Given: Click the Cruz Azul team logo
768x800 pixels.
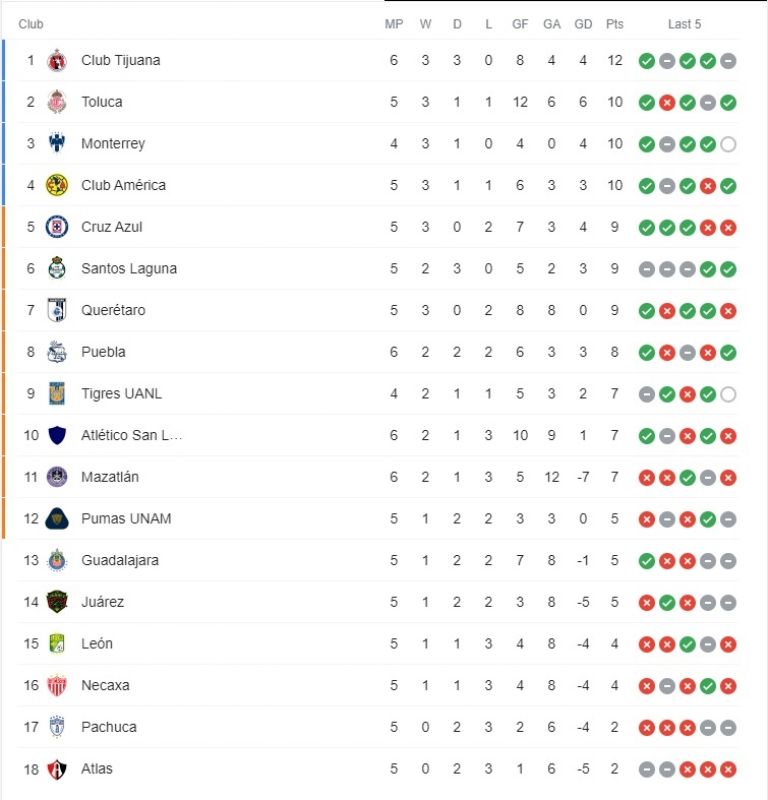Looking at the screenshot, I should click(57, 227).
